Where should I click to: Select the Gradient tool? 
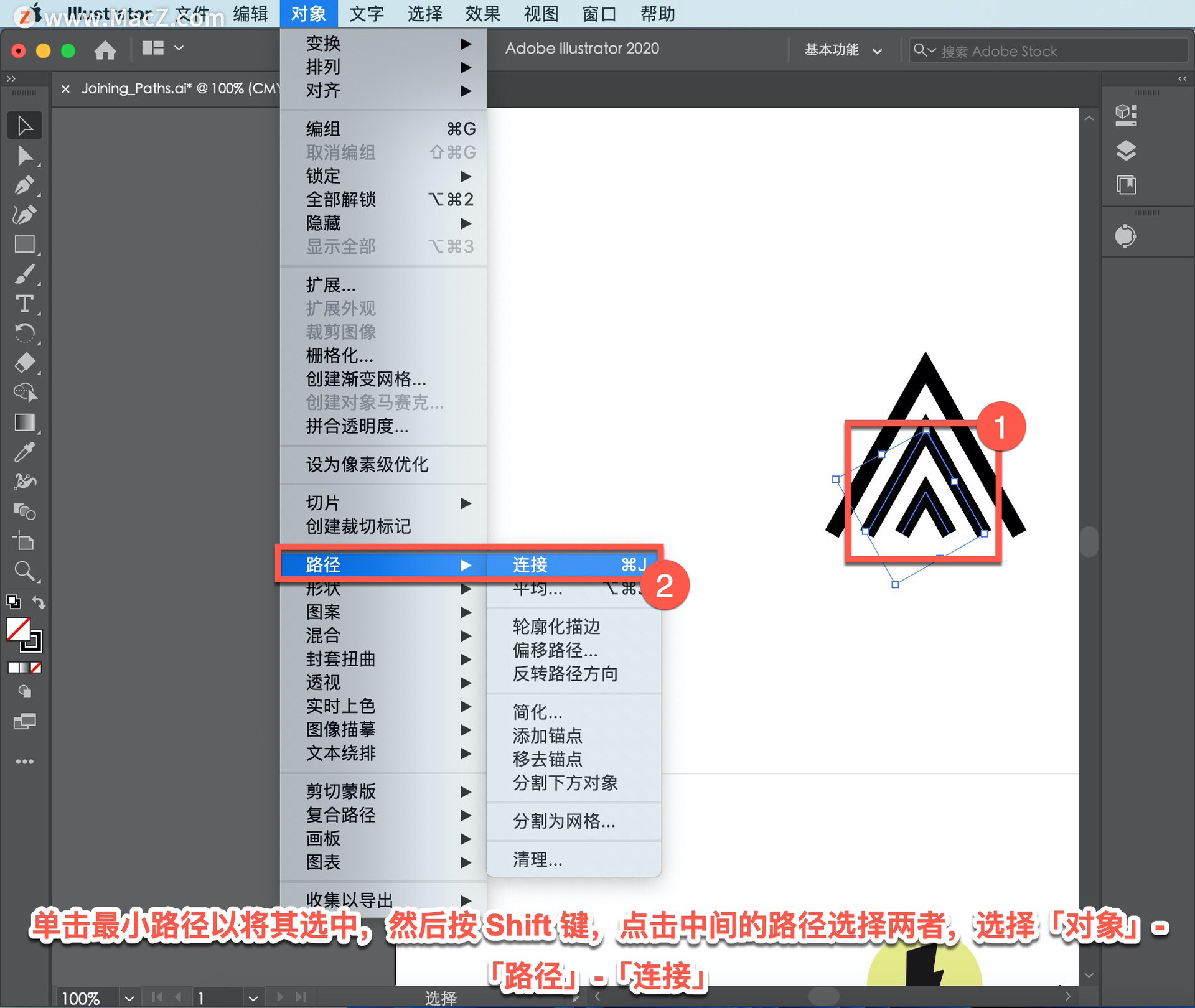click(x=24, y=422)
